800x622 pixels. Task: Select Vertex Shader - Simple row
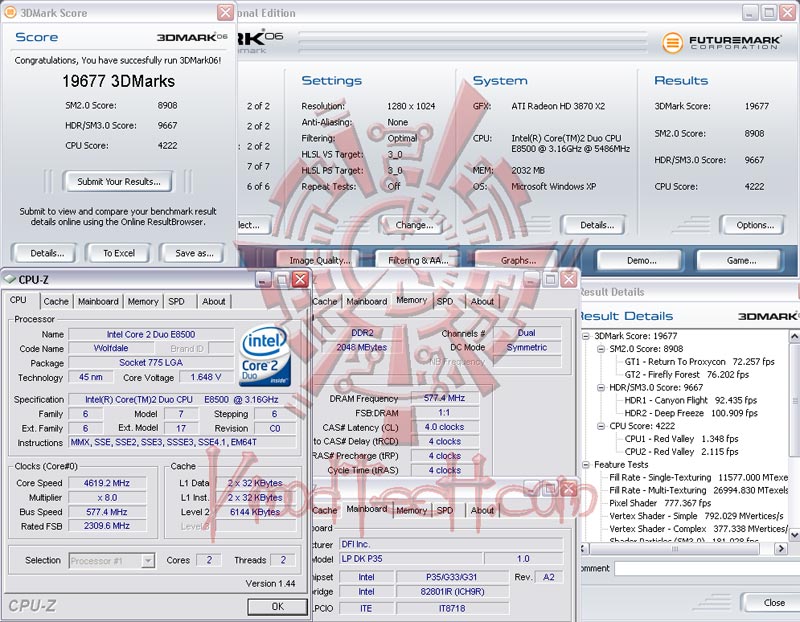(x=696, y=516)
